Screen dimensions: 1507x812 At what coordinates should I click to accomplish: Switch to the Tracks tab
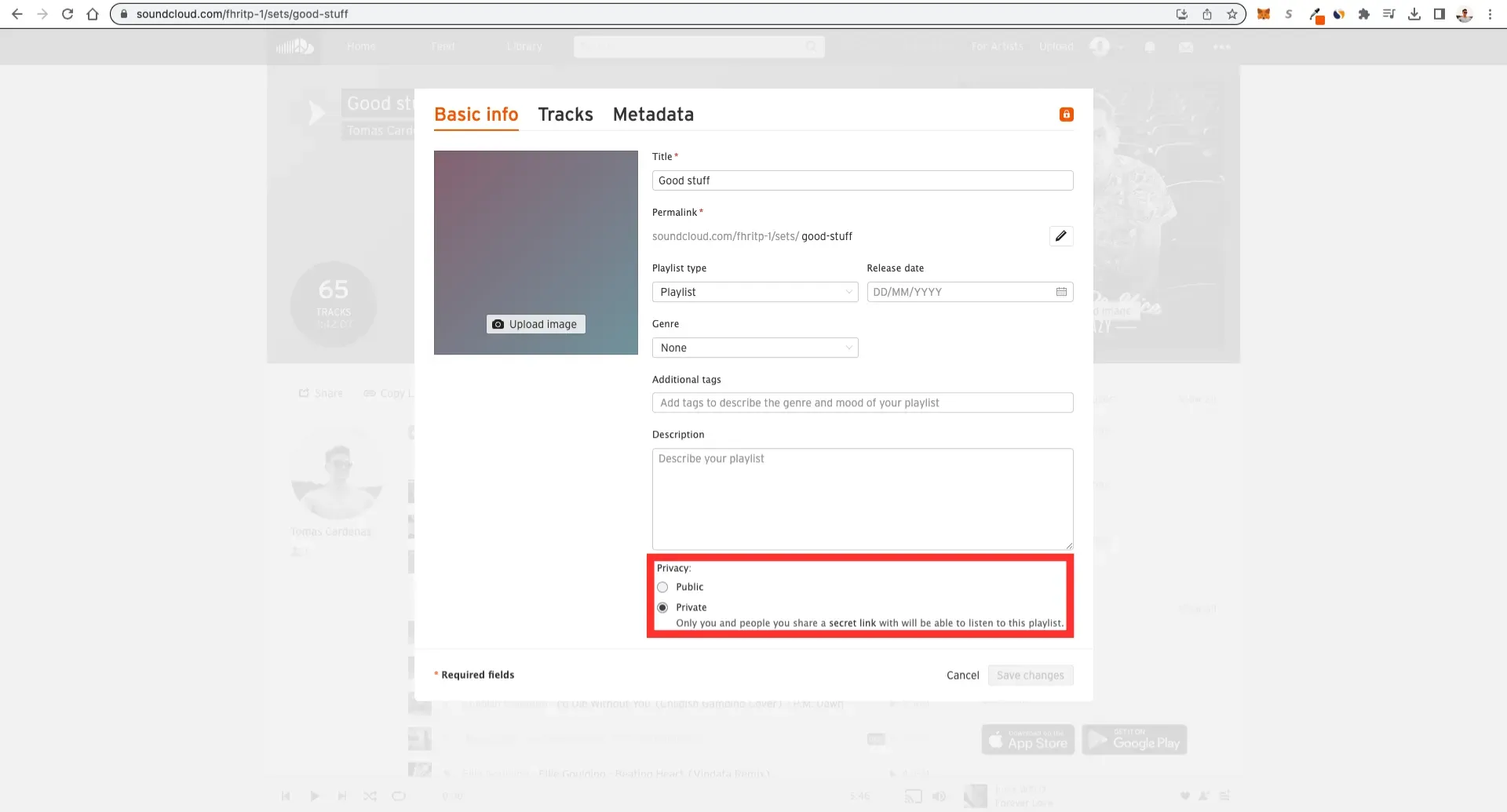pyautogui.click(x=565, y=115)
